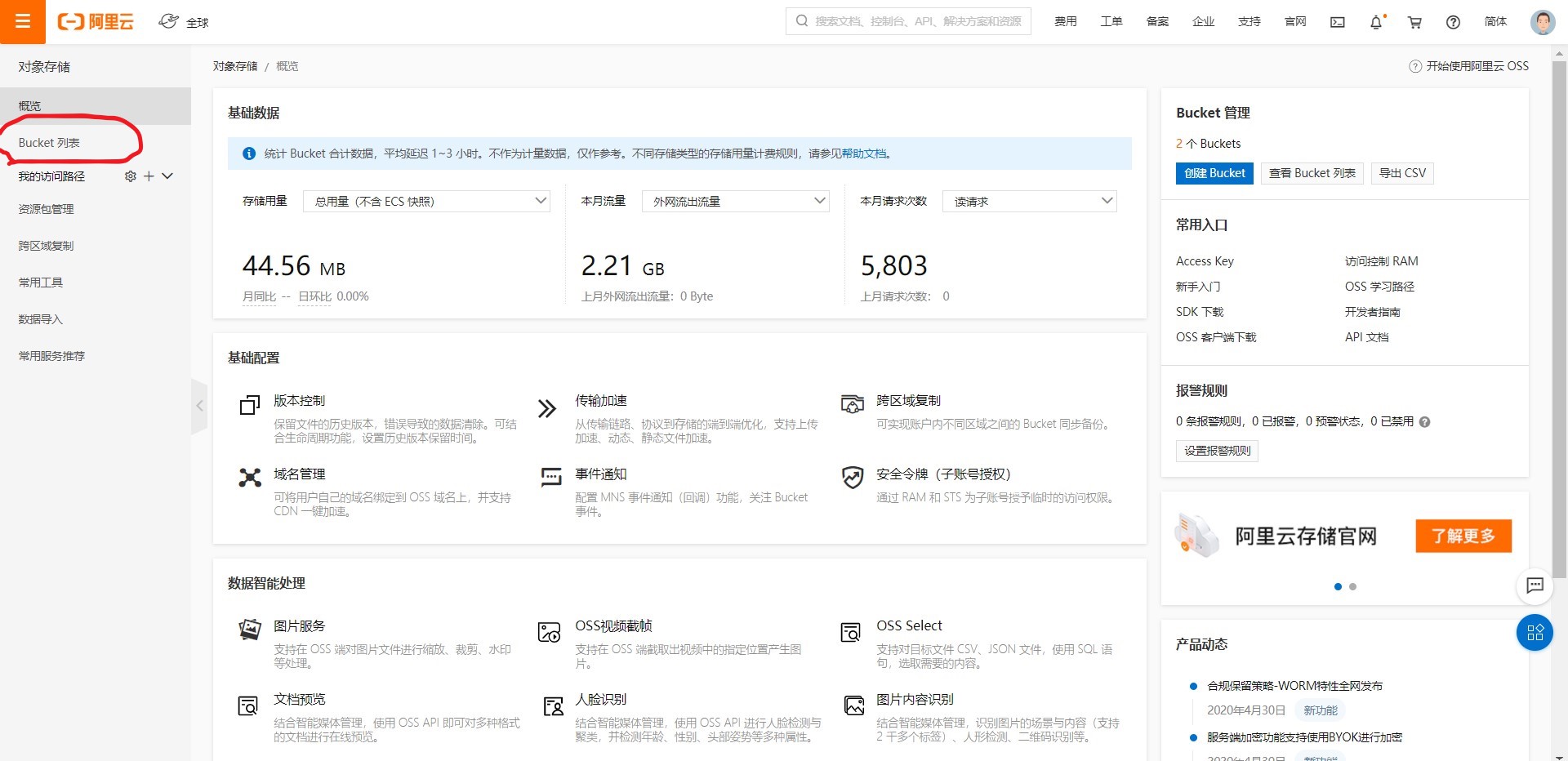Click the help icon beside 已禁用

(1424, 422)
